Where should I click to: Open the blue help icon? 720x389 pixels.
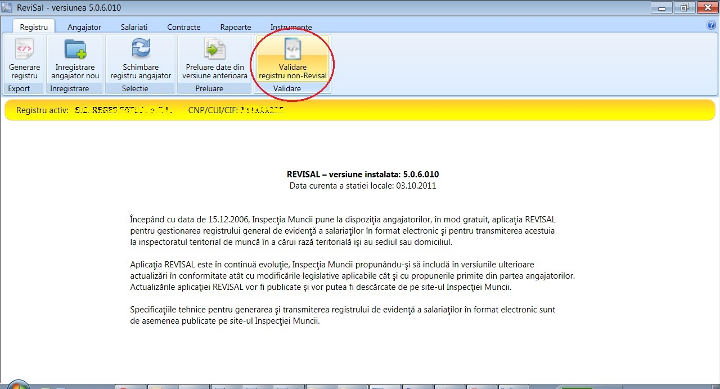[x=712, y=26]
